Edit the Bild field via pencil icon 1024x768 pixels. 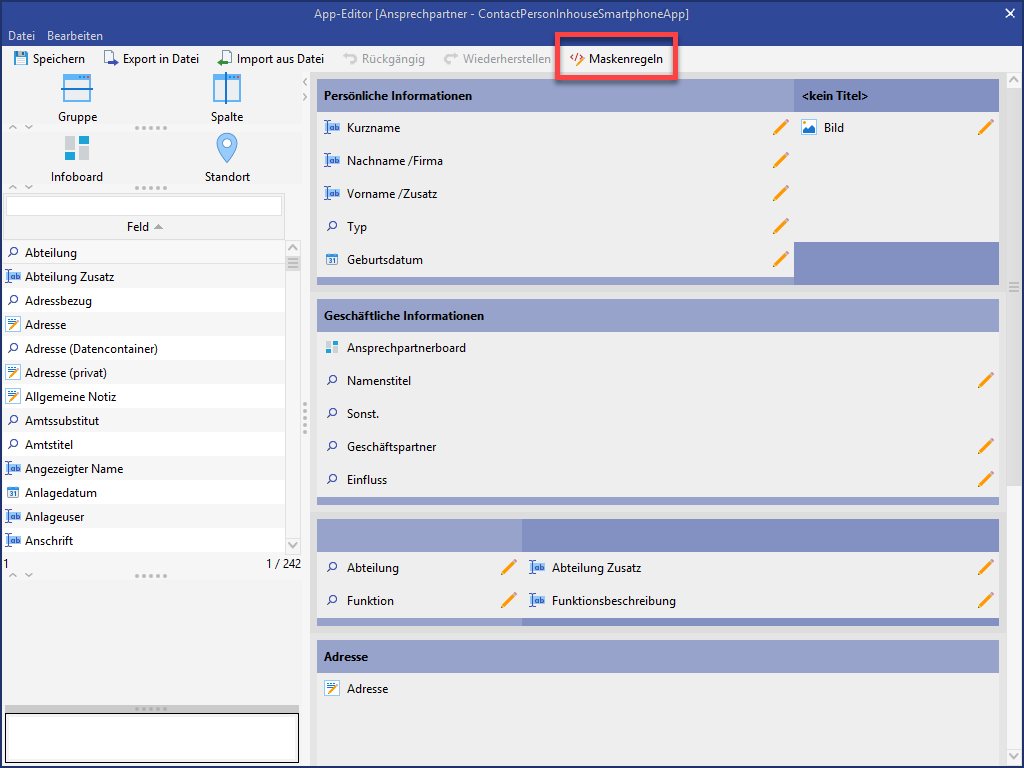985,127
